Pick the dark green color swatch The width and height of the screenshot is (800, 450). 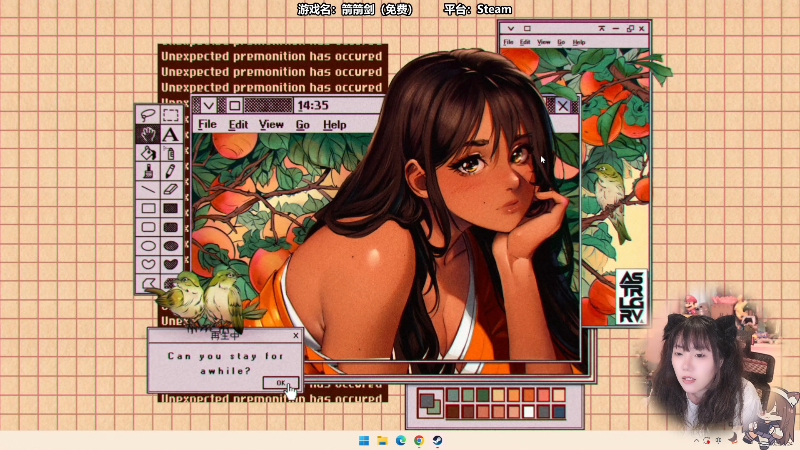click(x=483, y=394)
